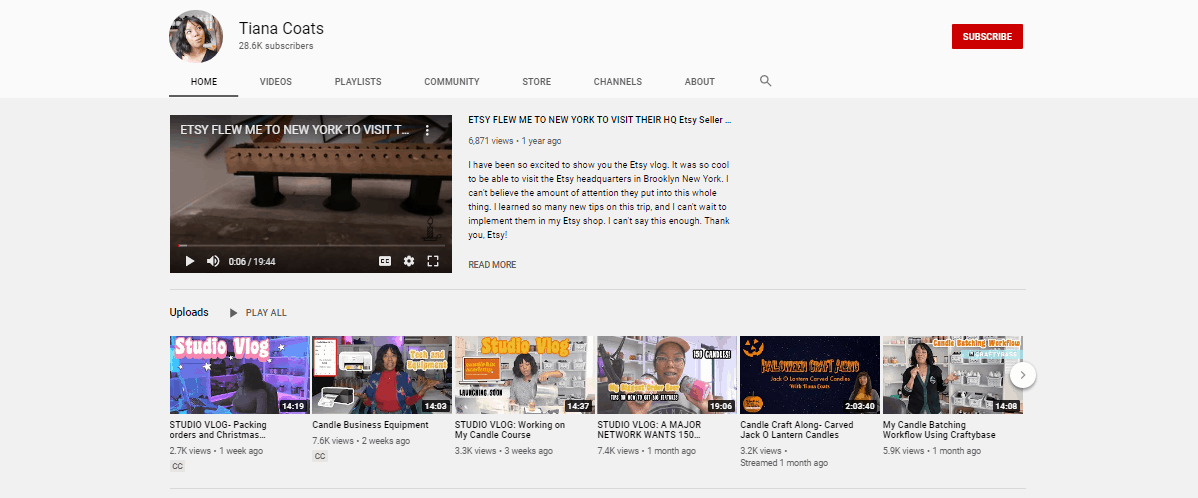Show the About tab
The image size is (1198, 498).
tap(700, 82)
